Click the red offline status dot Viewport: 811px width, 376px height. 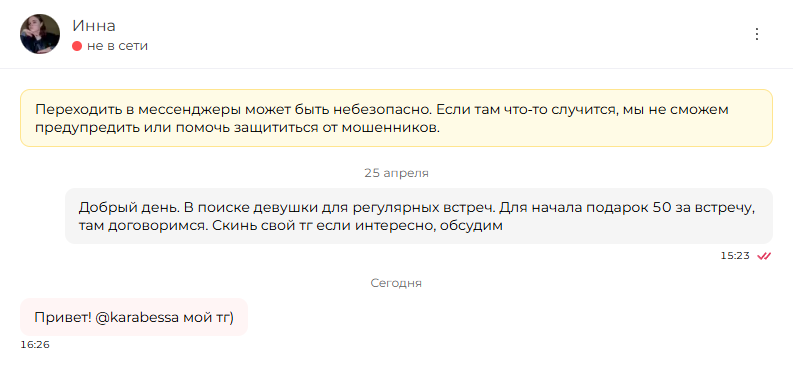coord(77,46)
